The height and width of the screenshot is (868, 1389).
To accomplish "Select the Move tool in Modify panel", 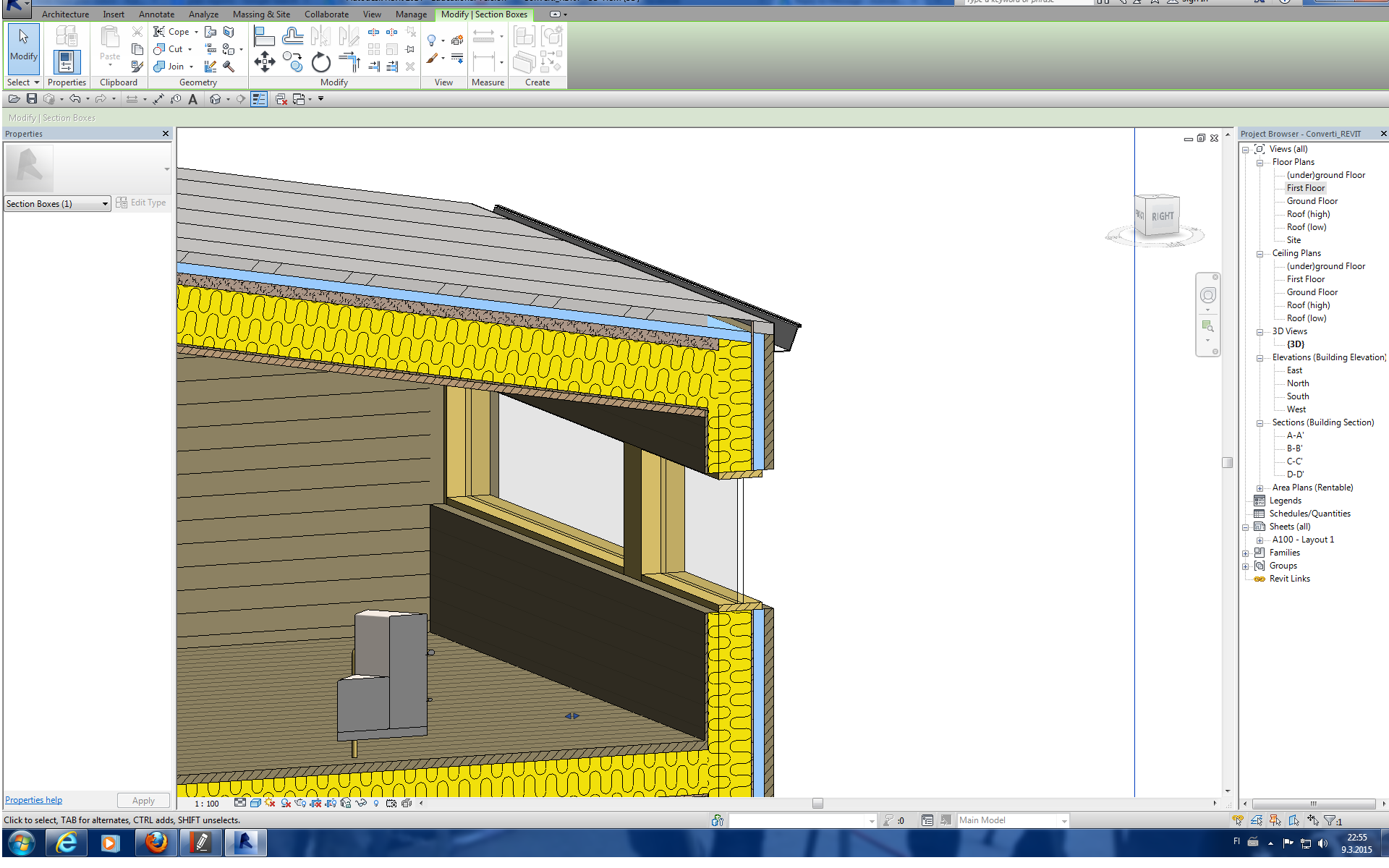I will [x=265, y=62].
